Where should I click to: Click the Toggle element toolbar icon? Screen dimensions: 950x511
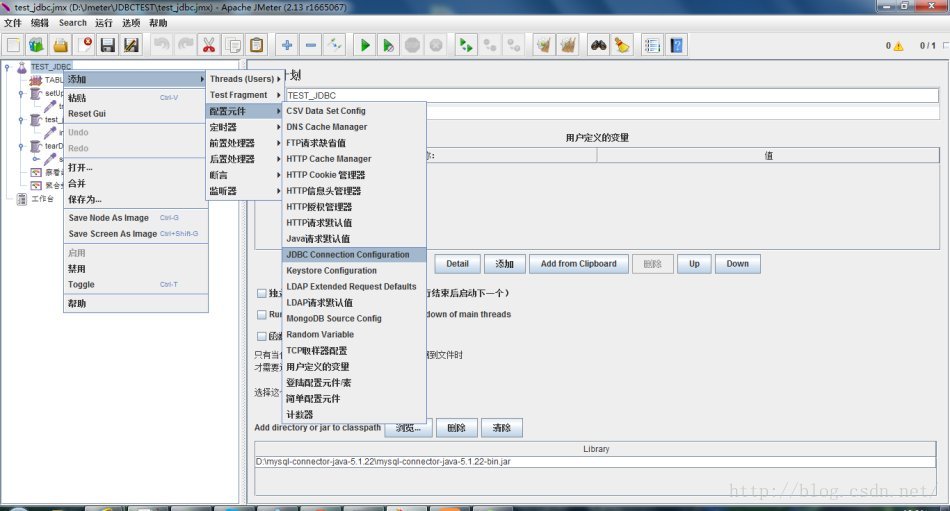(334, 45)
